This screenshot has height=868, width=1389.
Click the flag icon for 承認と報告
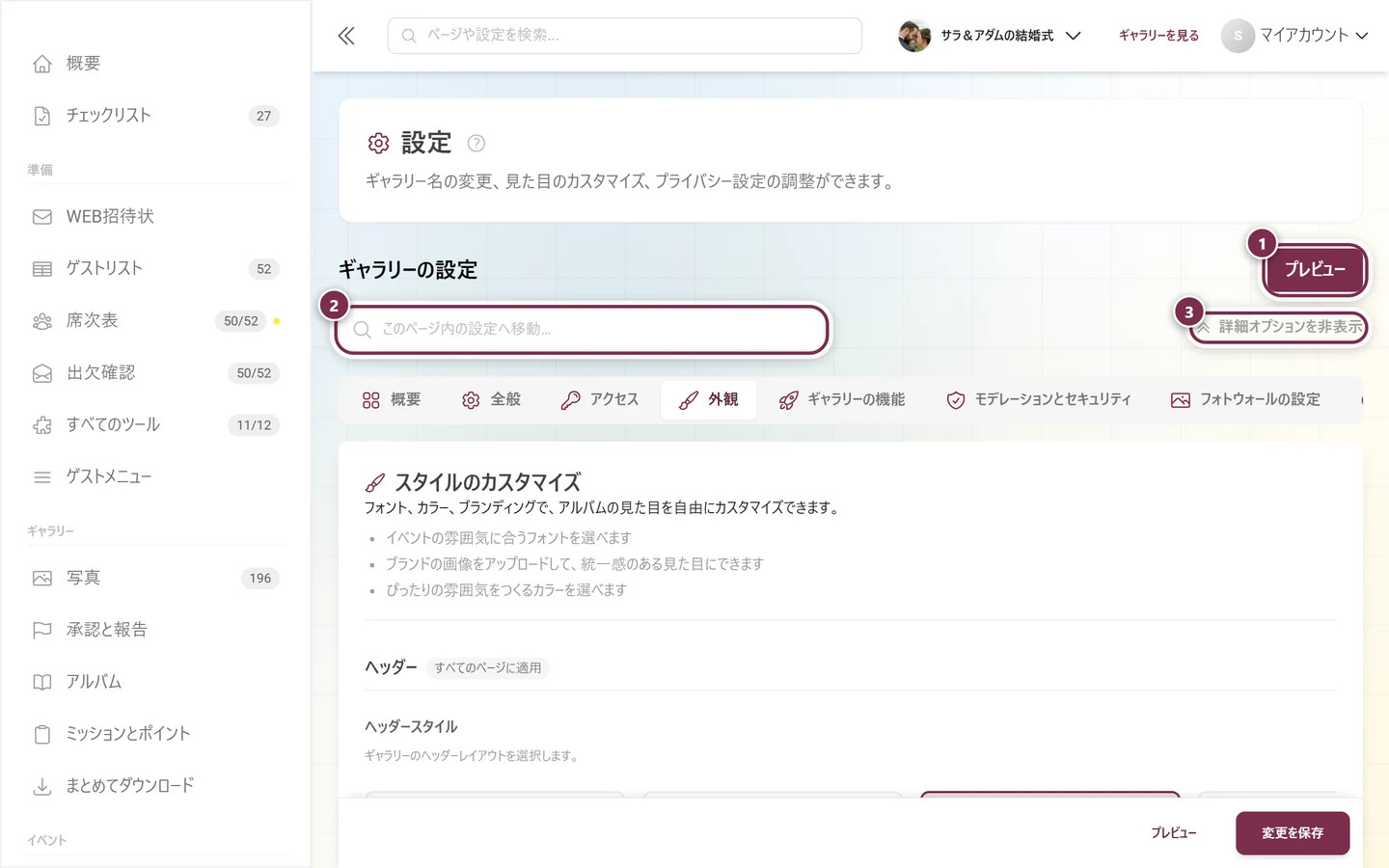[x=42, y=631]
